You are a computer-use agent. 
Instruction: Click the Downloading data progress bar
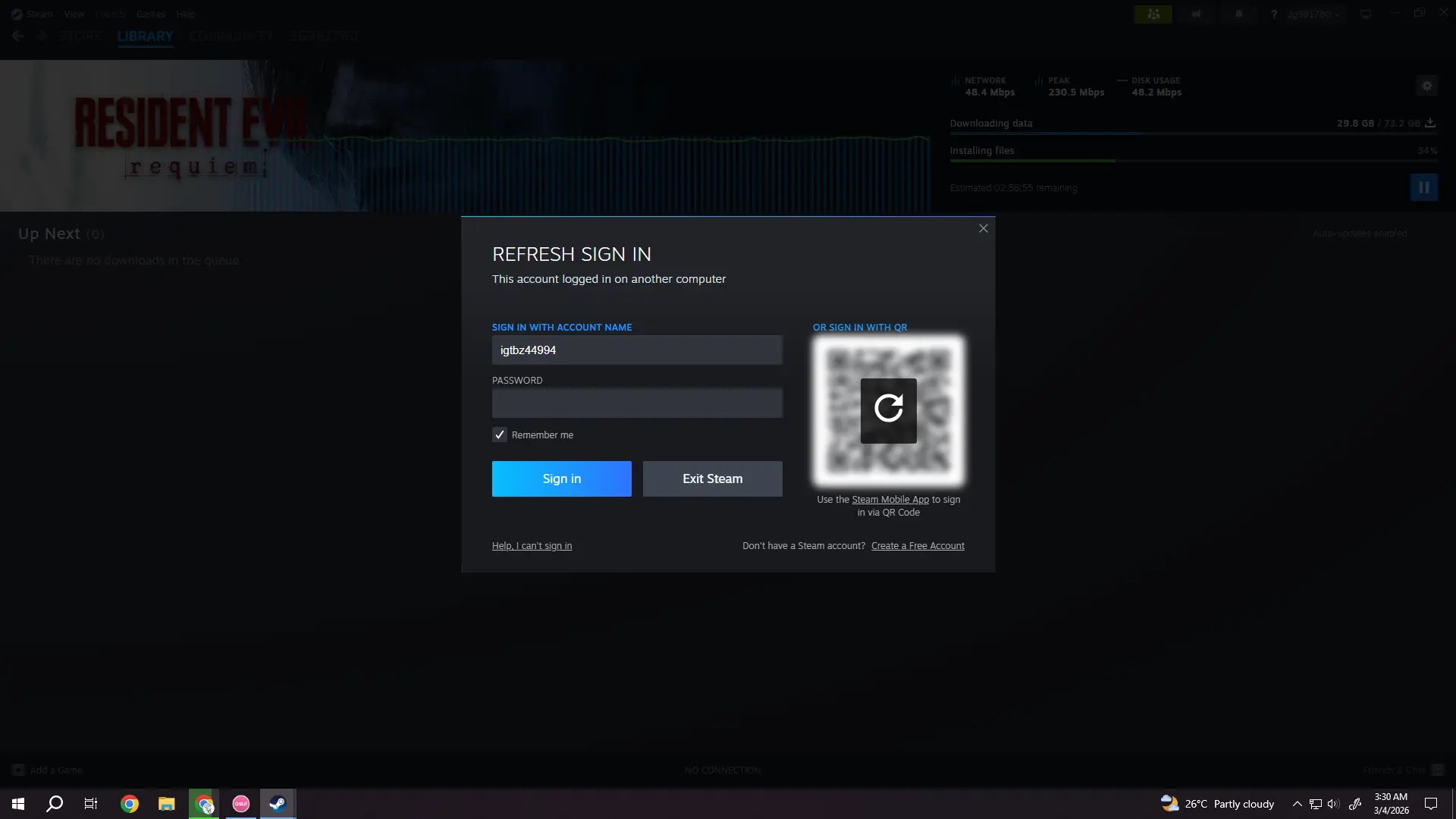(x=1193, y=133)
